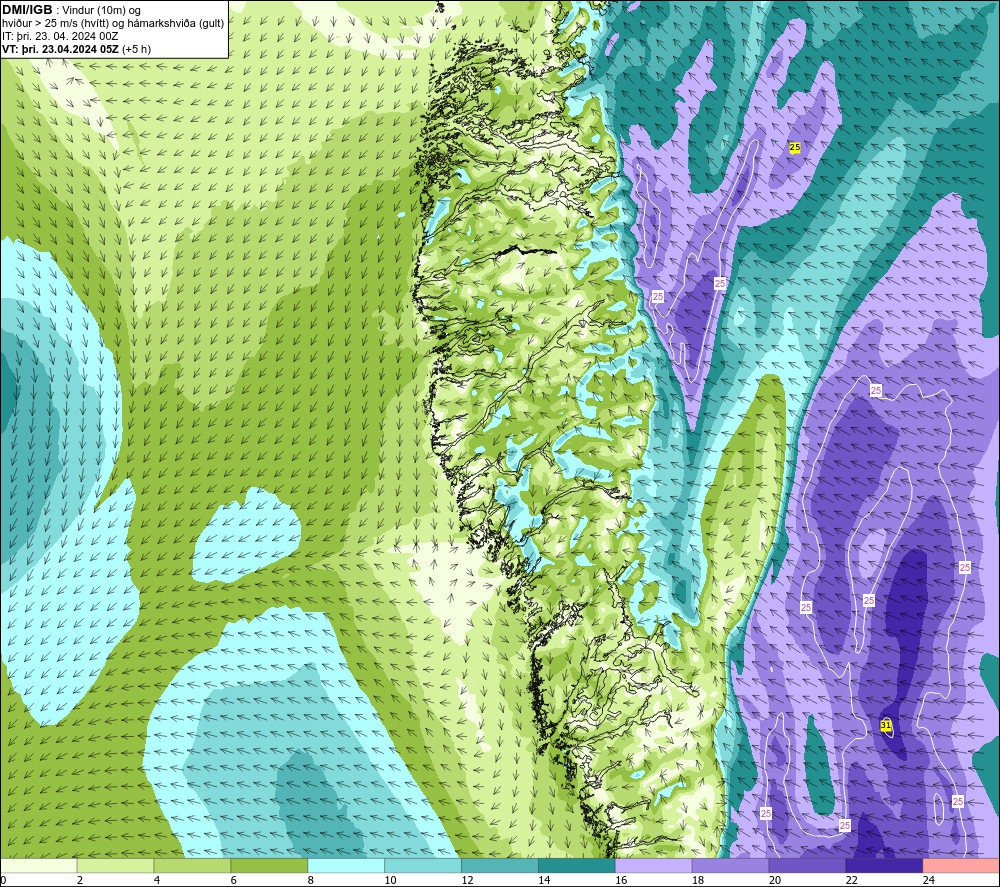The width and height of the screenshot is (1000, 887).
Task: Click the legend scale value '2'
Action: pyautogui.click(x=80, y=880)
